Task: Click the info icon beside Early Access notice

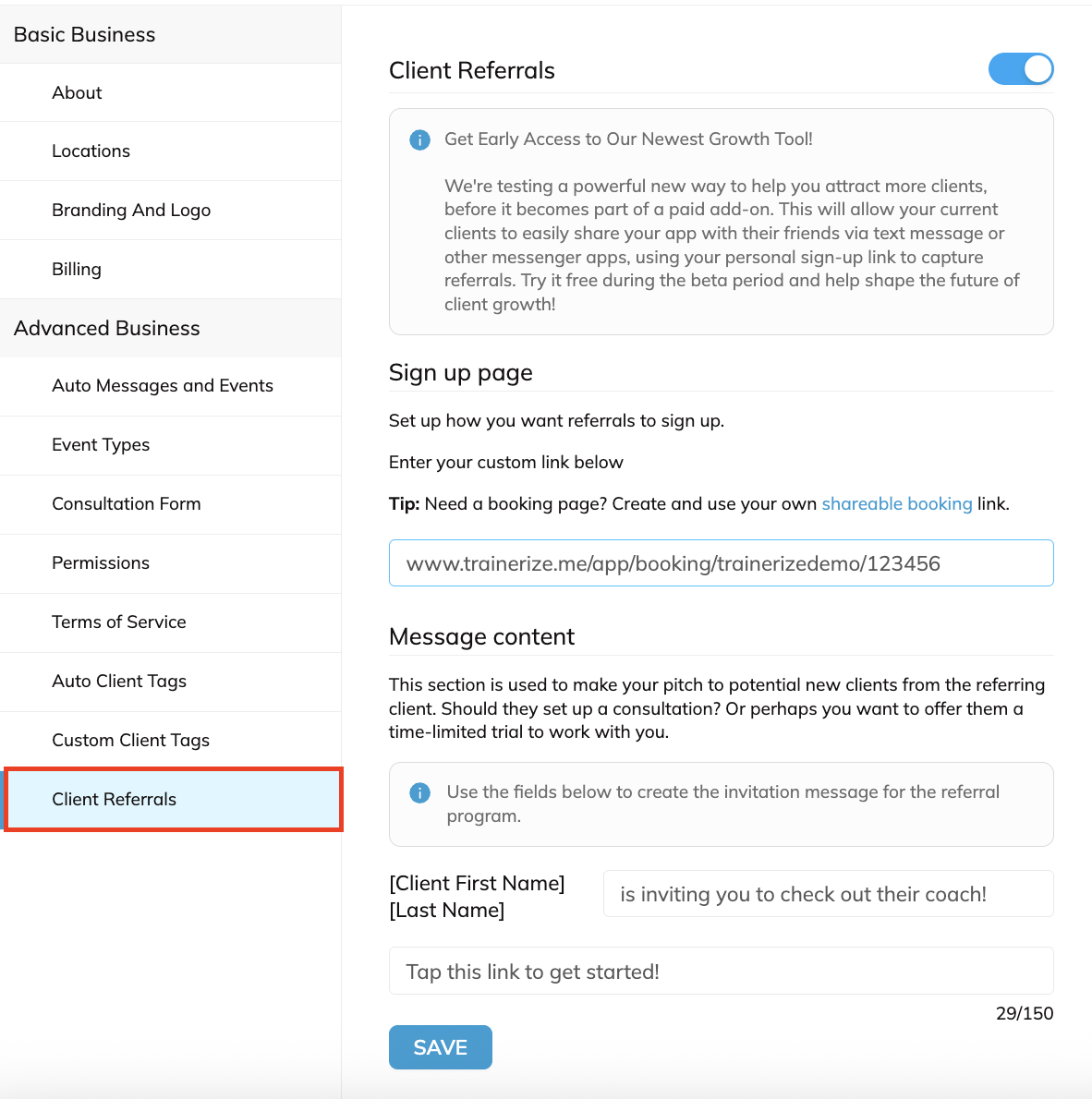Action: tap(419, 140)
